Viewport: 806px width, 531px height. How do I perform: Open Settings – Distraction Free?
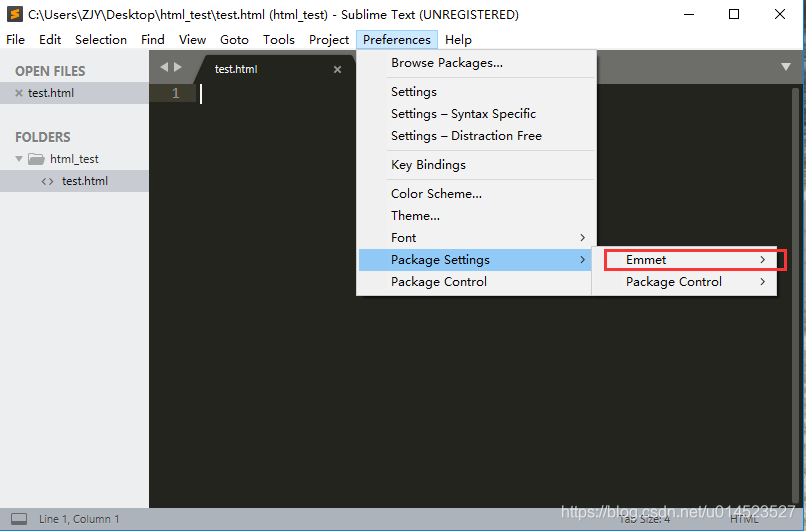click(x=476, y=136)
